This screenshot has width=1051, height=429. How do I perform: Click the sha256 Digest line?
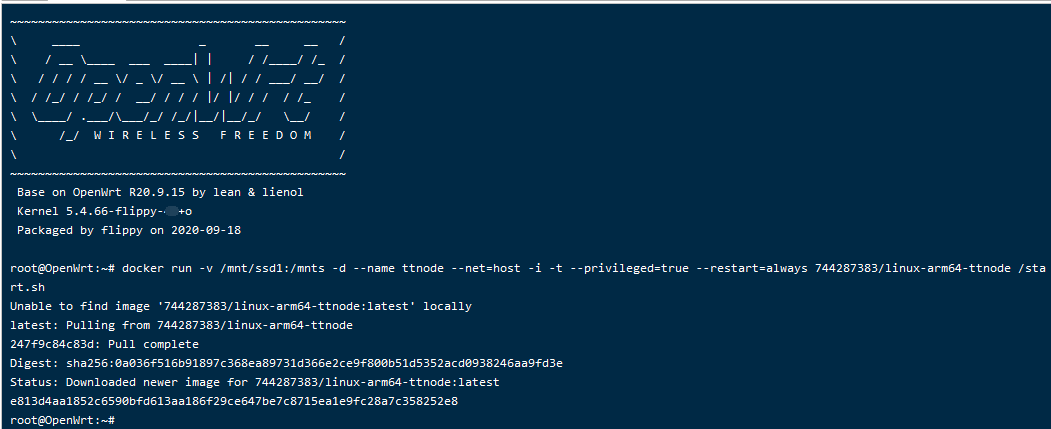[286, 363]
